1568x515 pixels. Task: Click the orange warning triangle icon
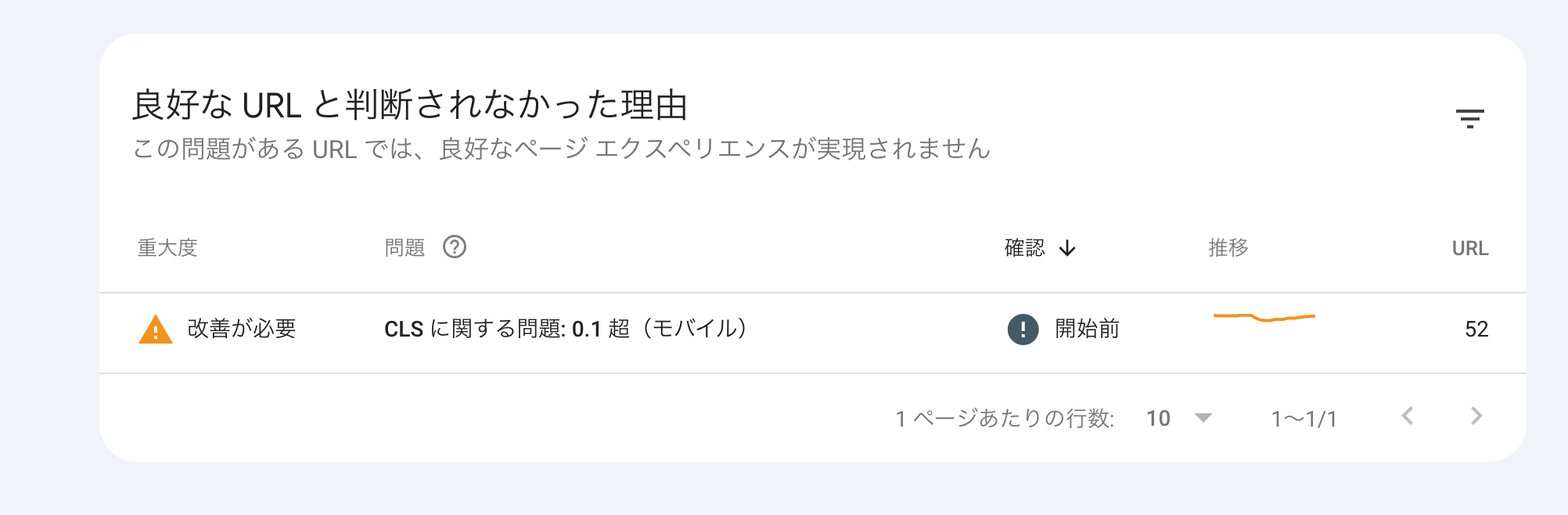(x=156, y=330)
